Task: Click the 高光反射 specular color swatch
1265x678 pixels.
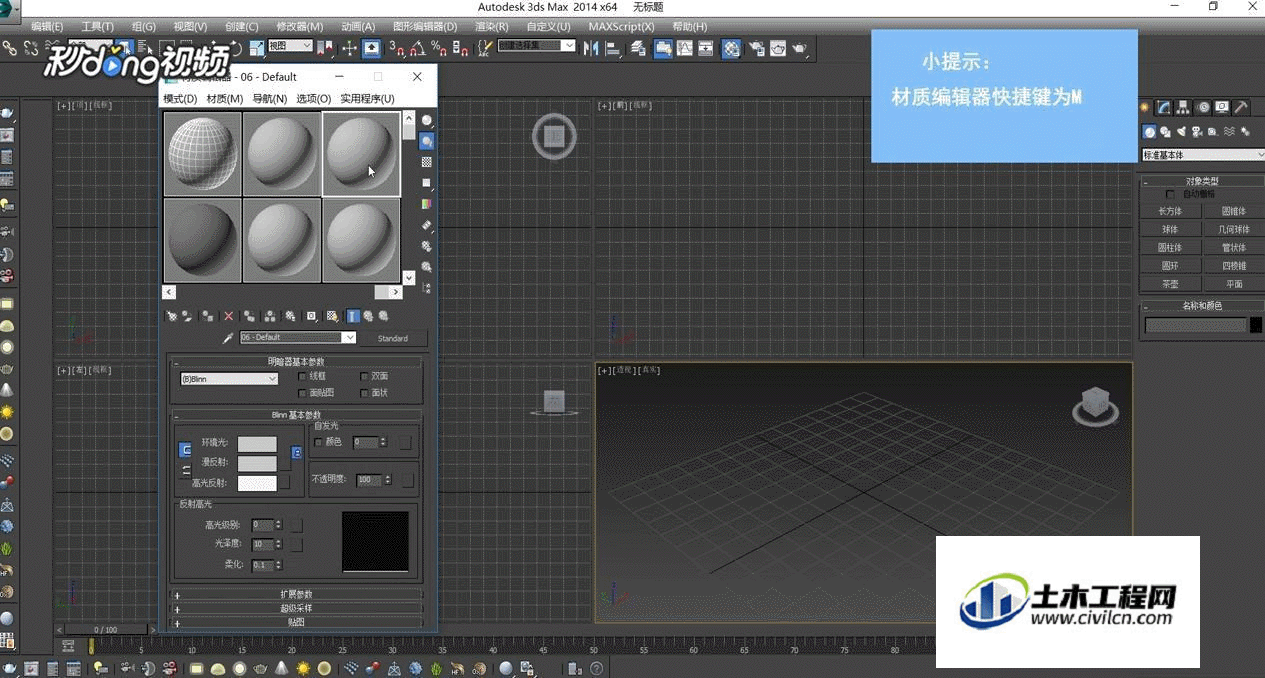Action: tap(257, 483)
